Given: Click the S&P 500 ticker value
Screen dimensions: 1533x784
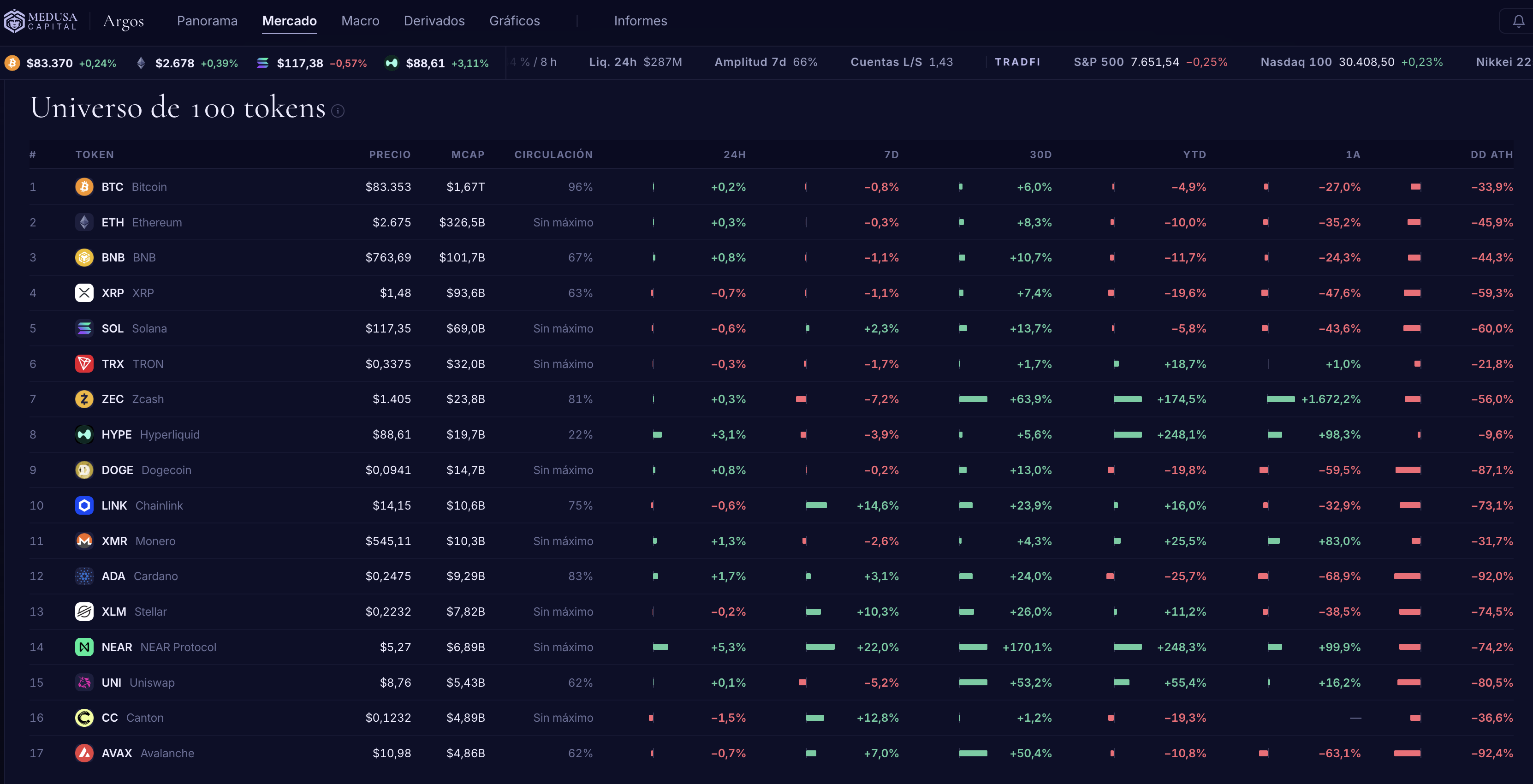Looking at the screenshot, I should click(x=1154, y=62).
